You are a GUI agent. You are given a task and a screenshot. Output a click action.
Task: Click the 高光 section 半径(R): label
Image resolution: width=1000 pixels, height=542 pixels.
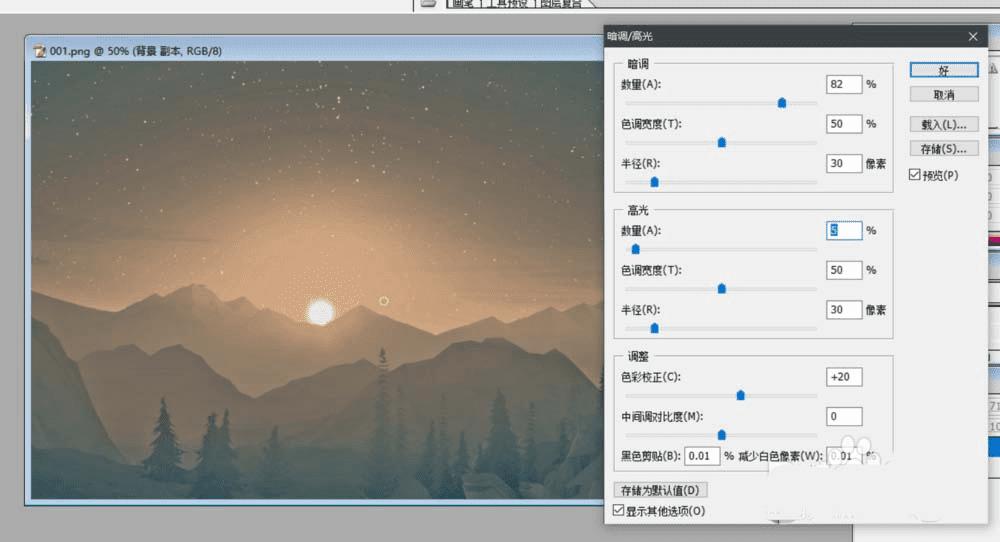pos(640,309)
